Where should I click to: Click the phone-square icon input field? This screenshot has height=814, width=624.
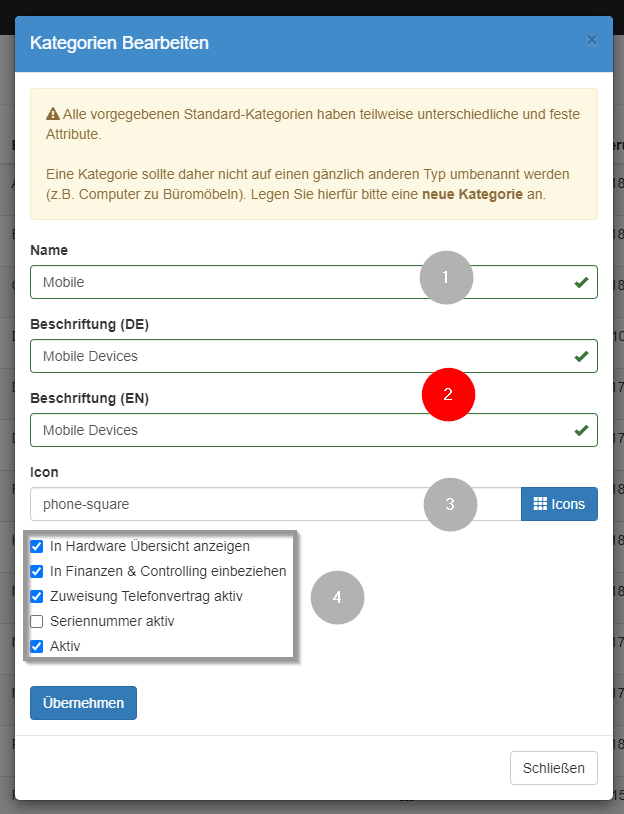click(x=200, y=504)
